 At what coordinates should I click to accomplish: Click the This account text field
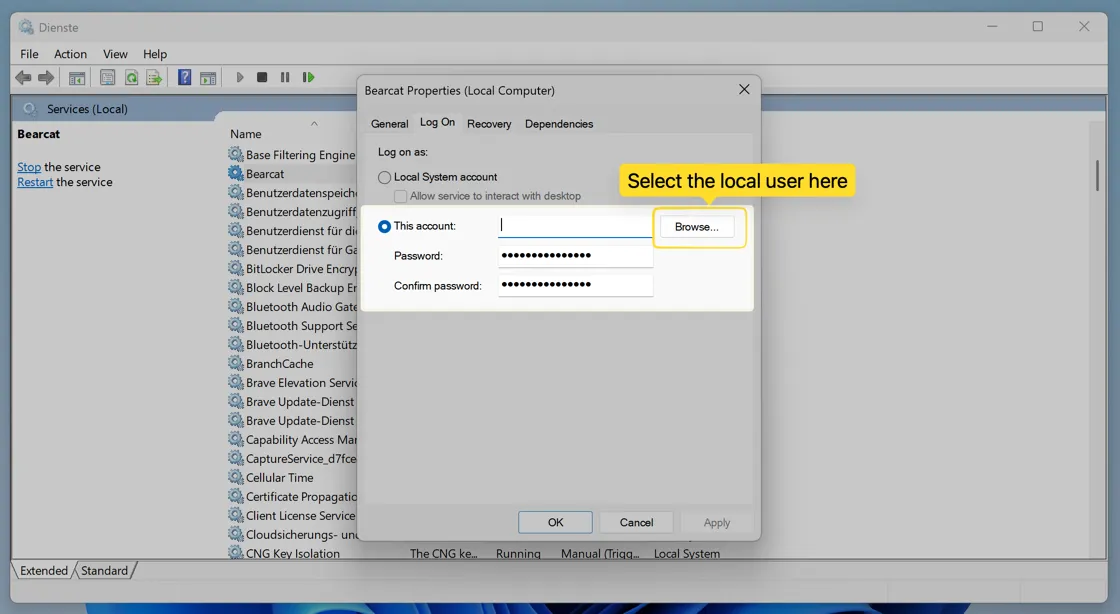(x=575, y=226)
